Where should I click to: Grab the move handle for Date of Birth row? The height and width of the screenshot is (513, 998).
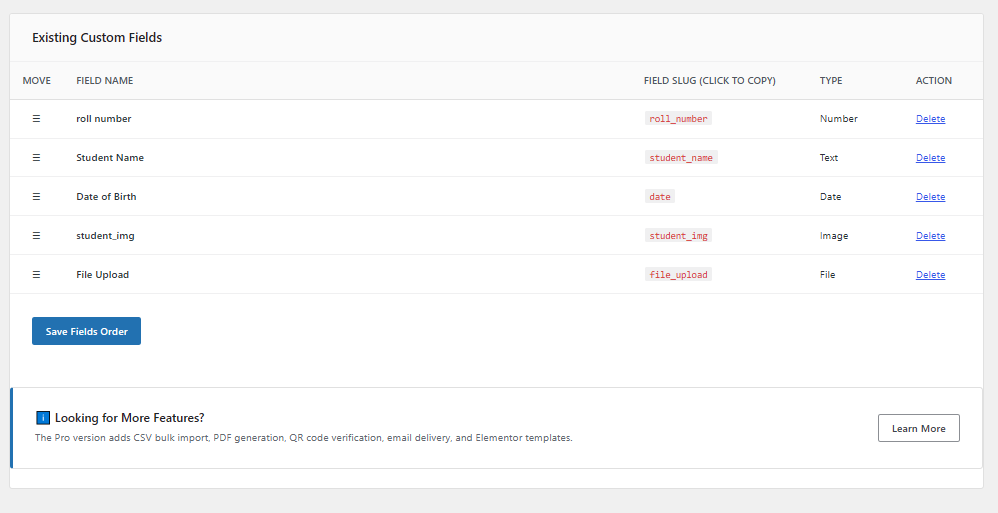click(x=36, y=197)
